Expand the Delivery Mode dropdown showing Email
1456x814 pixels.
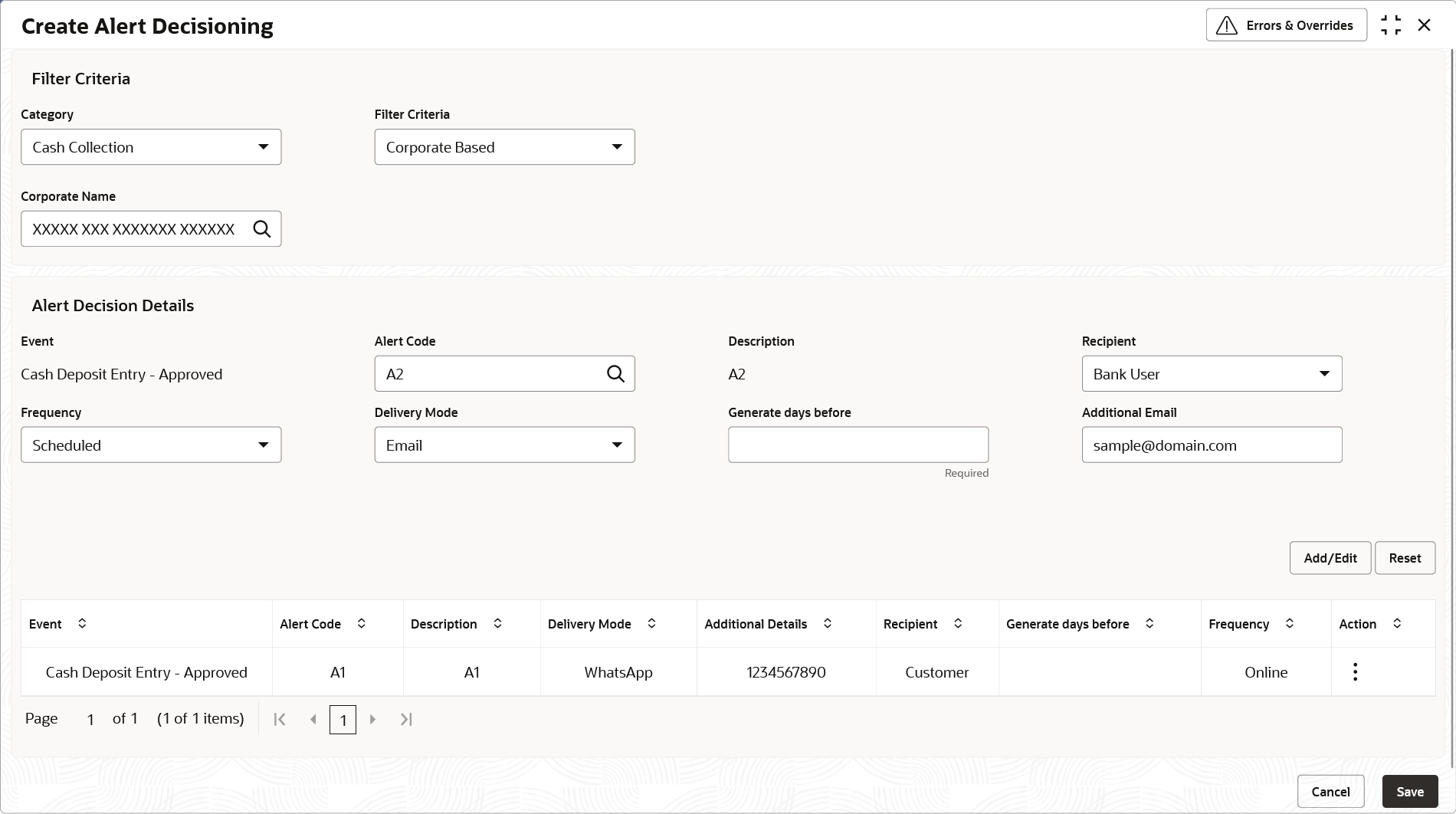point(504,445)
